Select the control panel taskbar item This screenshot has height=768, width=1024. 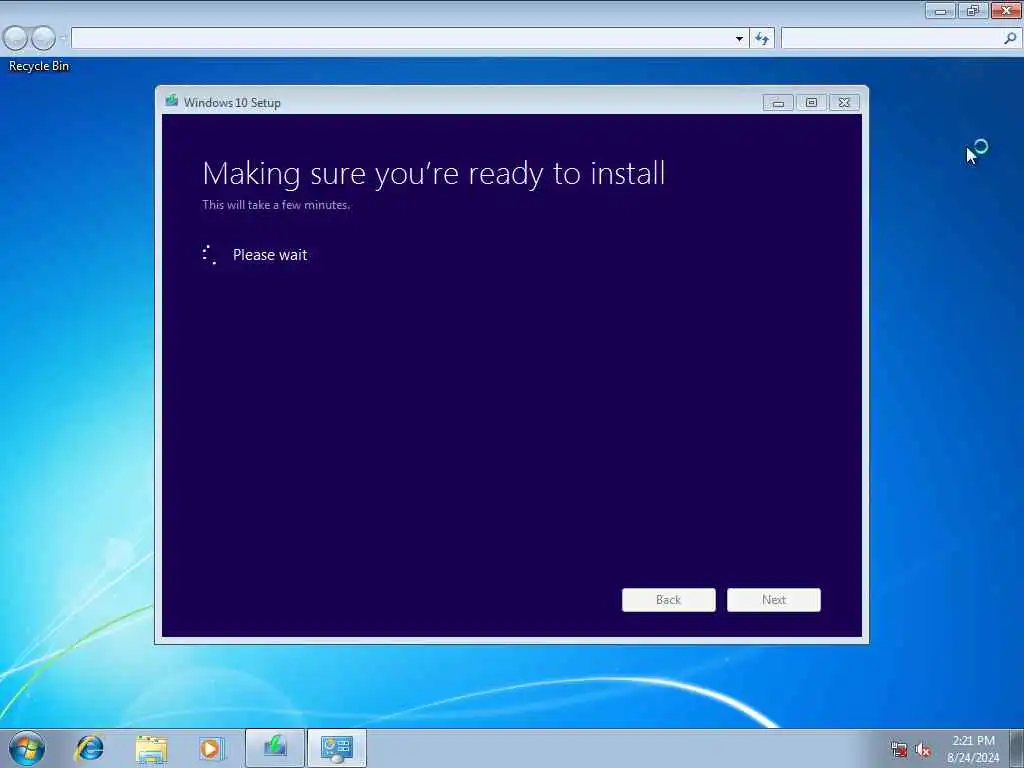click(337, 748)
